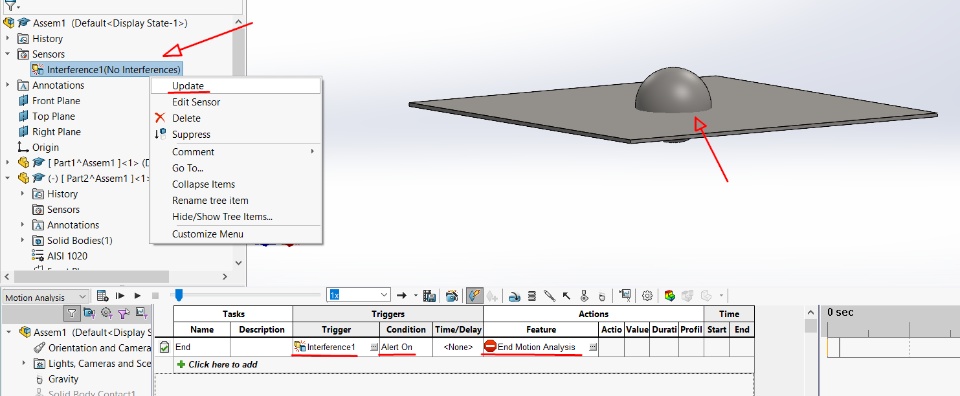Image resolution: width=960 pixels, height=396 pixels.
Task: Click the Gravity icon in motion toolbar
Action: pos(601,296)
